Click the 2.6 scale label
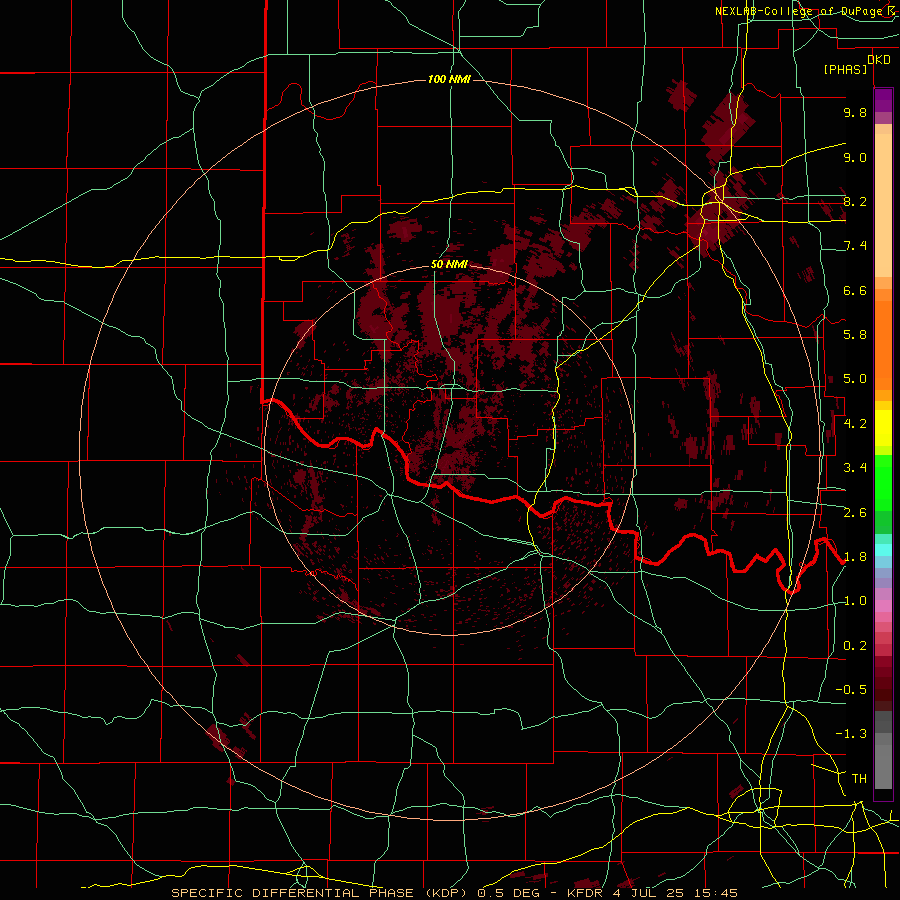 (855, 513)
